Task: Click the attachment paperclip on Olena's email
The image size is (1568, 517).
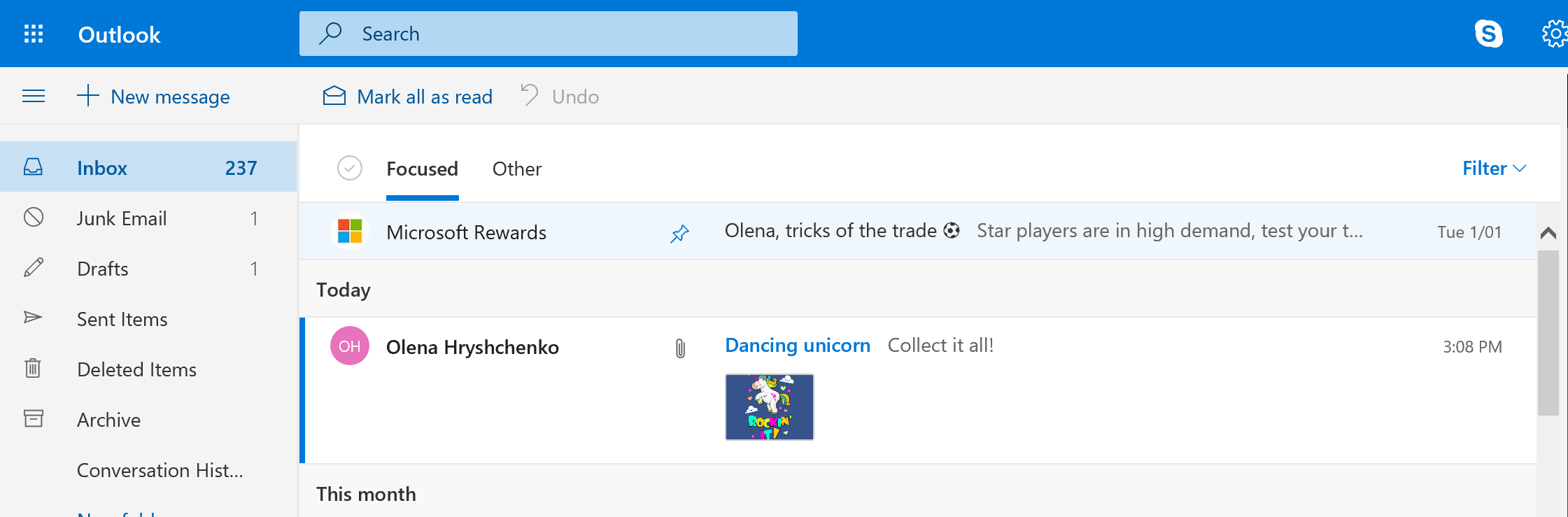Action: [680, 348]
